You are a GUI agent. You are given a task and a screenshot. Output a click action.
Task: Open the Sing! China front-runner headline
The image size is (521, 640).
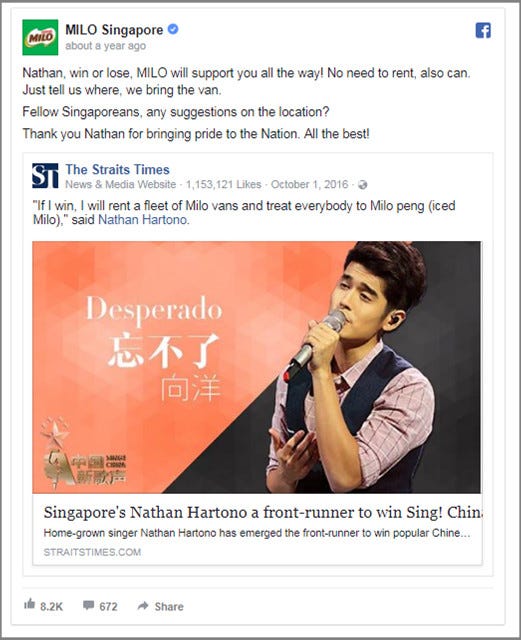coord(262,512)
